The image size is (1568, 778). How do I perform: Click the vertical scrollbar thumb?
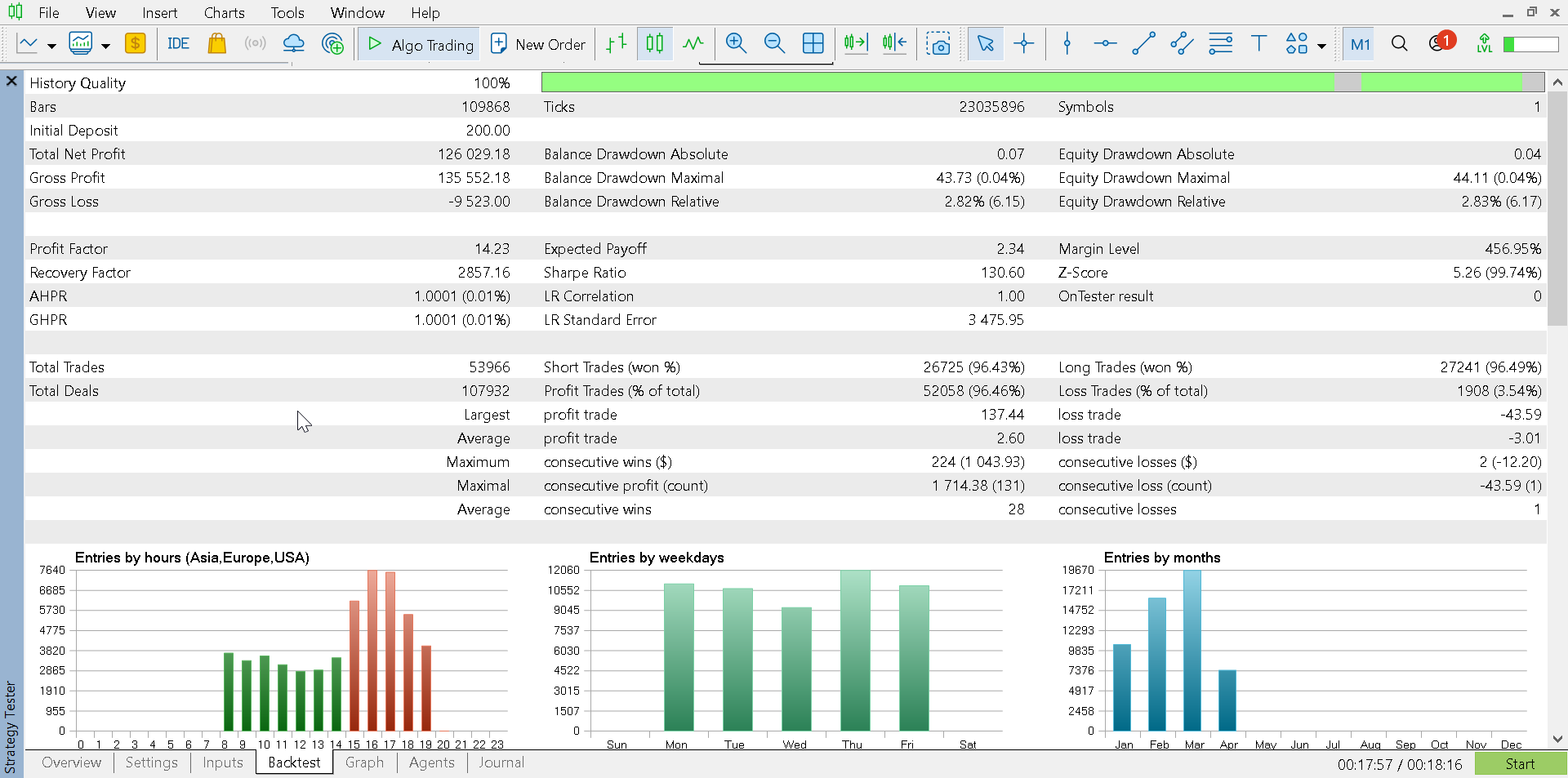(x=1557, y=208)
